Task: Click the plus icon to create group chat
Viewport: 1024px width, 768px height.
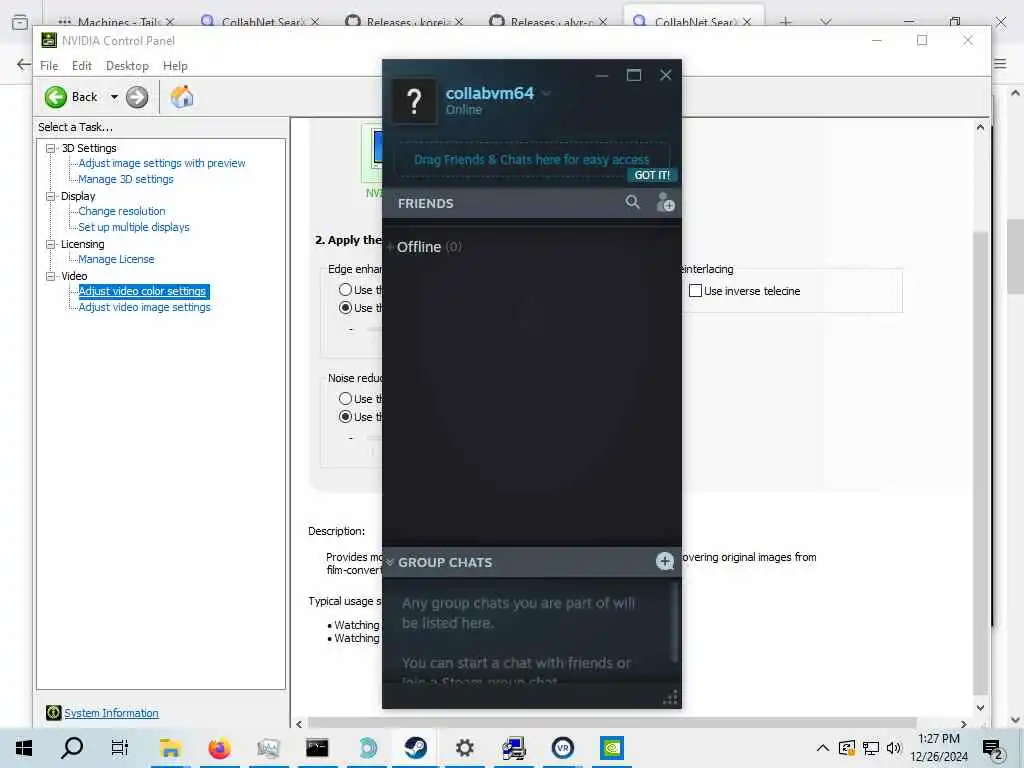Action: click(664, 561)
